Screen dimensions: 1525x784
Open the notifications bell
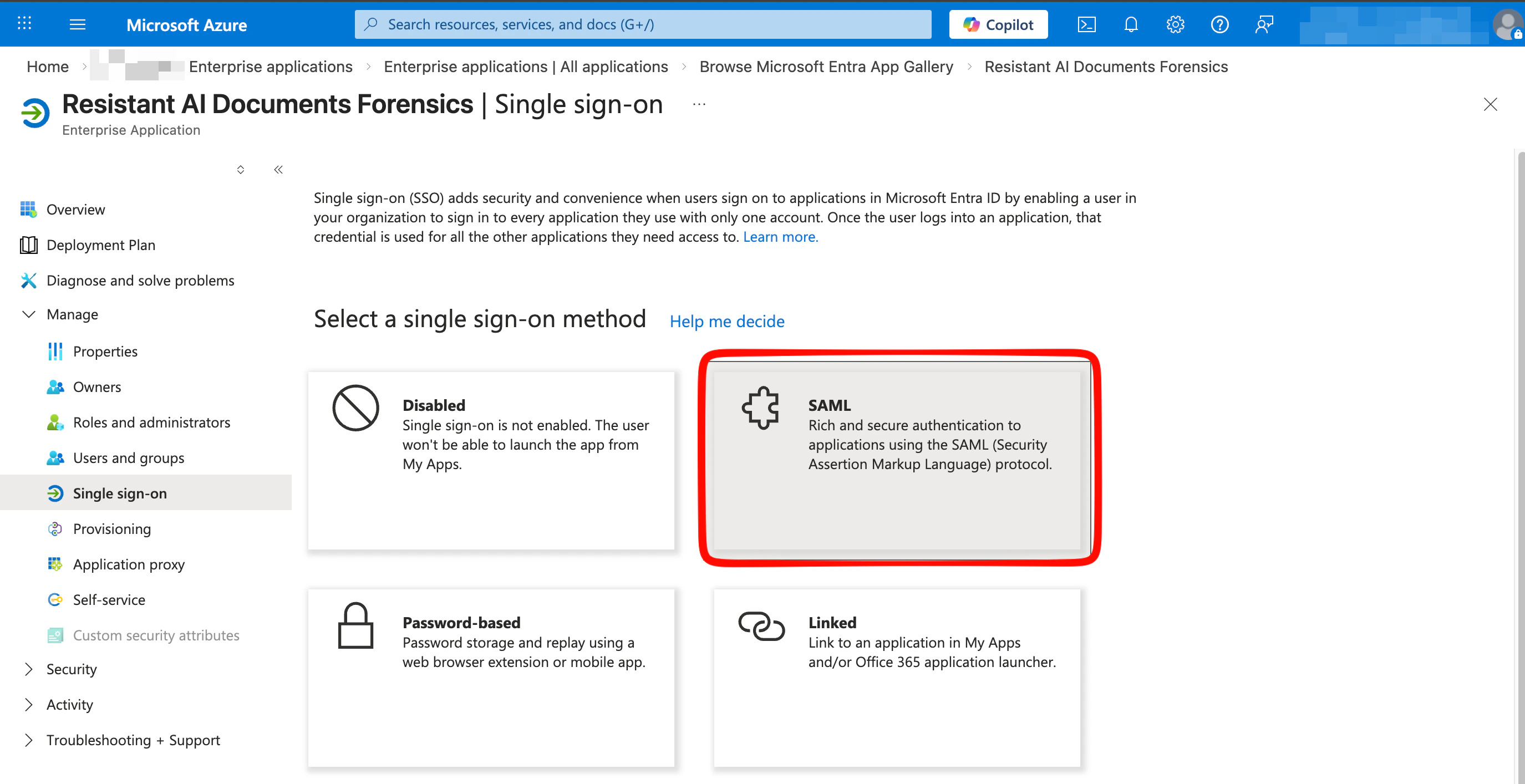tap(1131, 24)
